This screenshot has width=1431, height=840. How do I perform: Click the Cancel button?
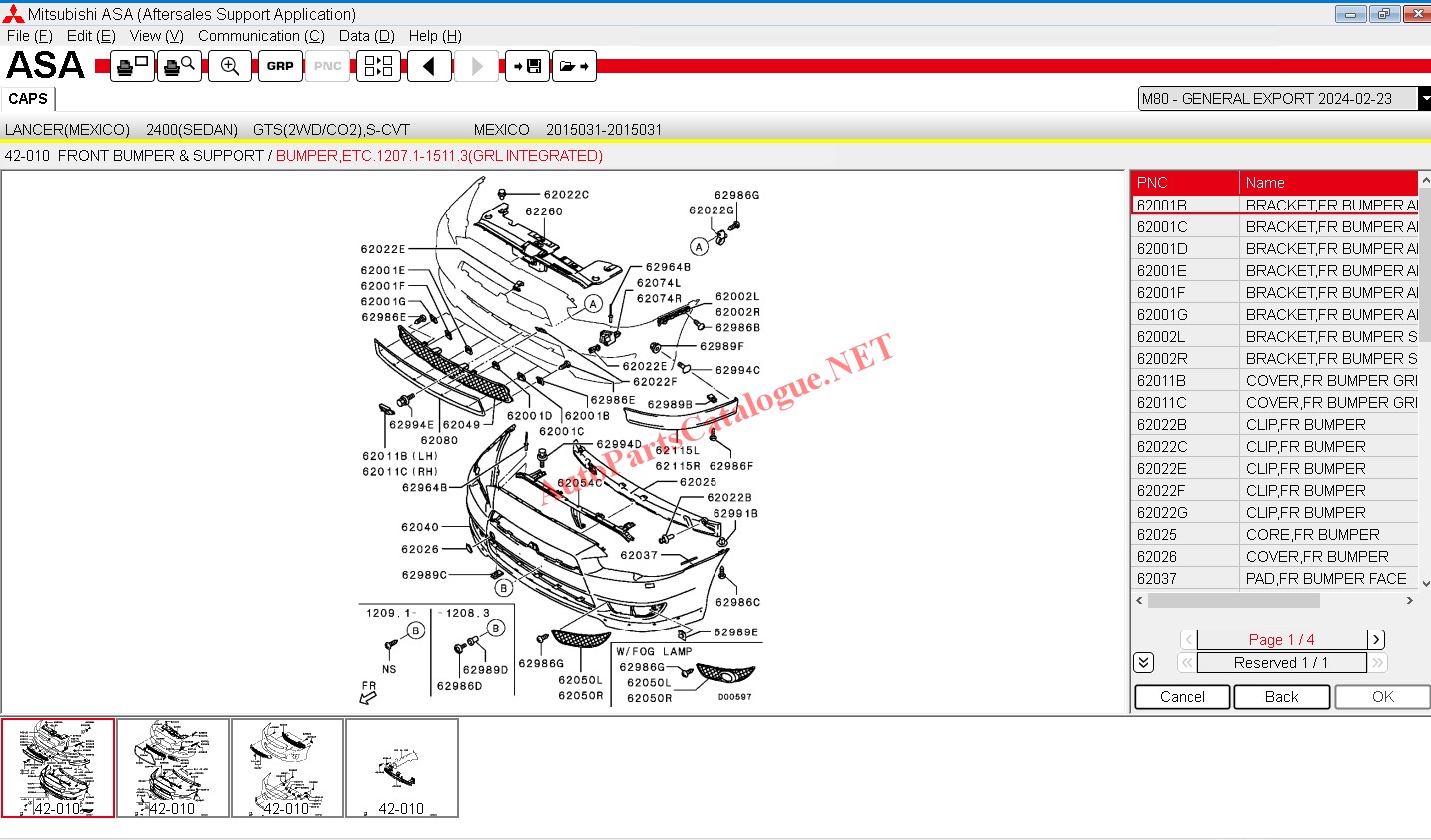[x=1183, y=697]
